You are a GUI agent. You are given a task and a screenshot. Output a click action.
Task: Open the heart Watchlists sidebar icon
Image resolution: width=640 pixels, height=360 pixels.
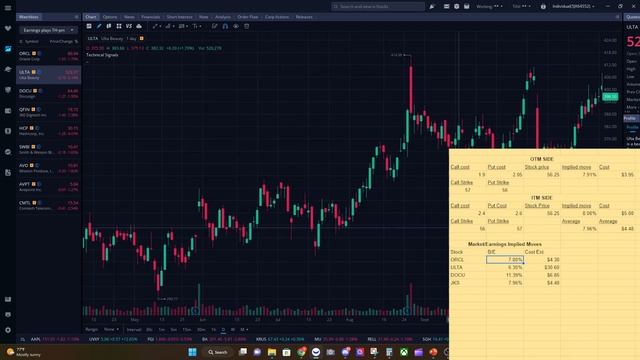[8, 28]
